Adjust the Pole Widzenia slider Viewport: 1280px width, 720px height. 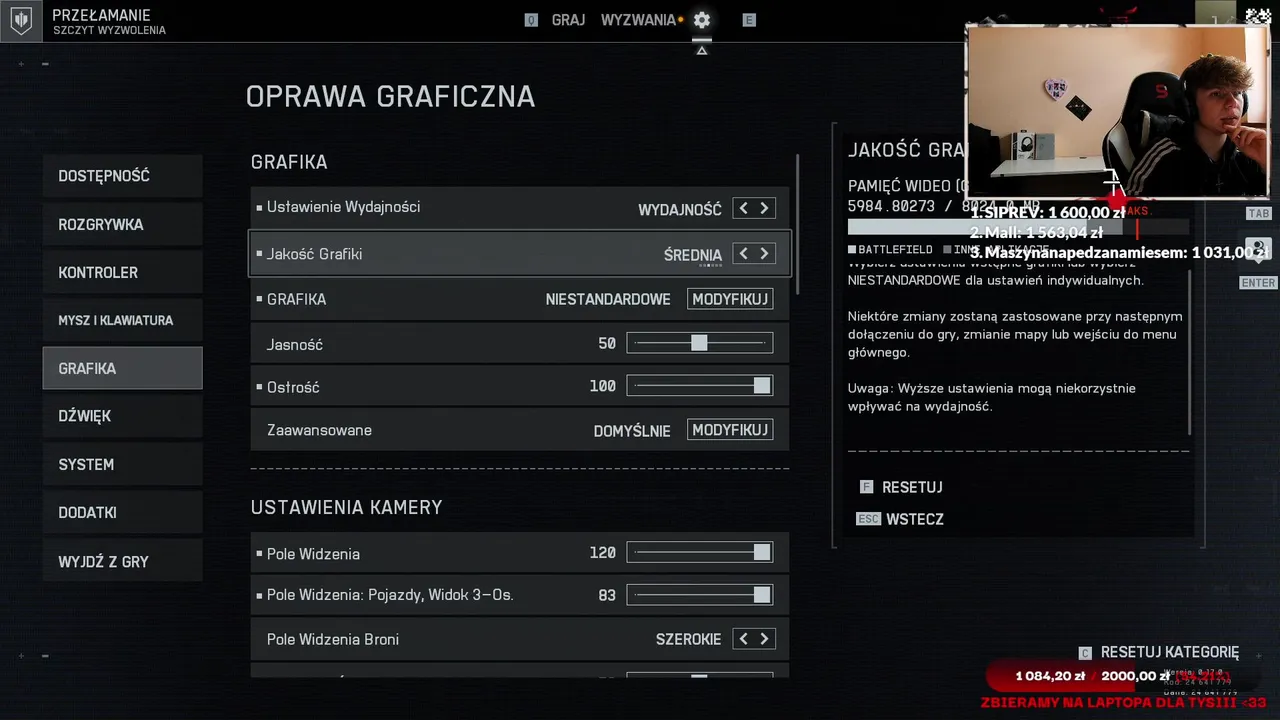(x=700, y=553)
